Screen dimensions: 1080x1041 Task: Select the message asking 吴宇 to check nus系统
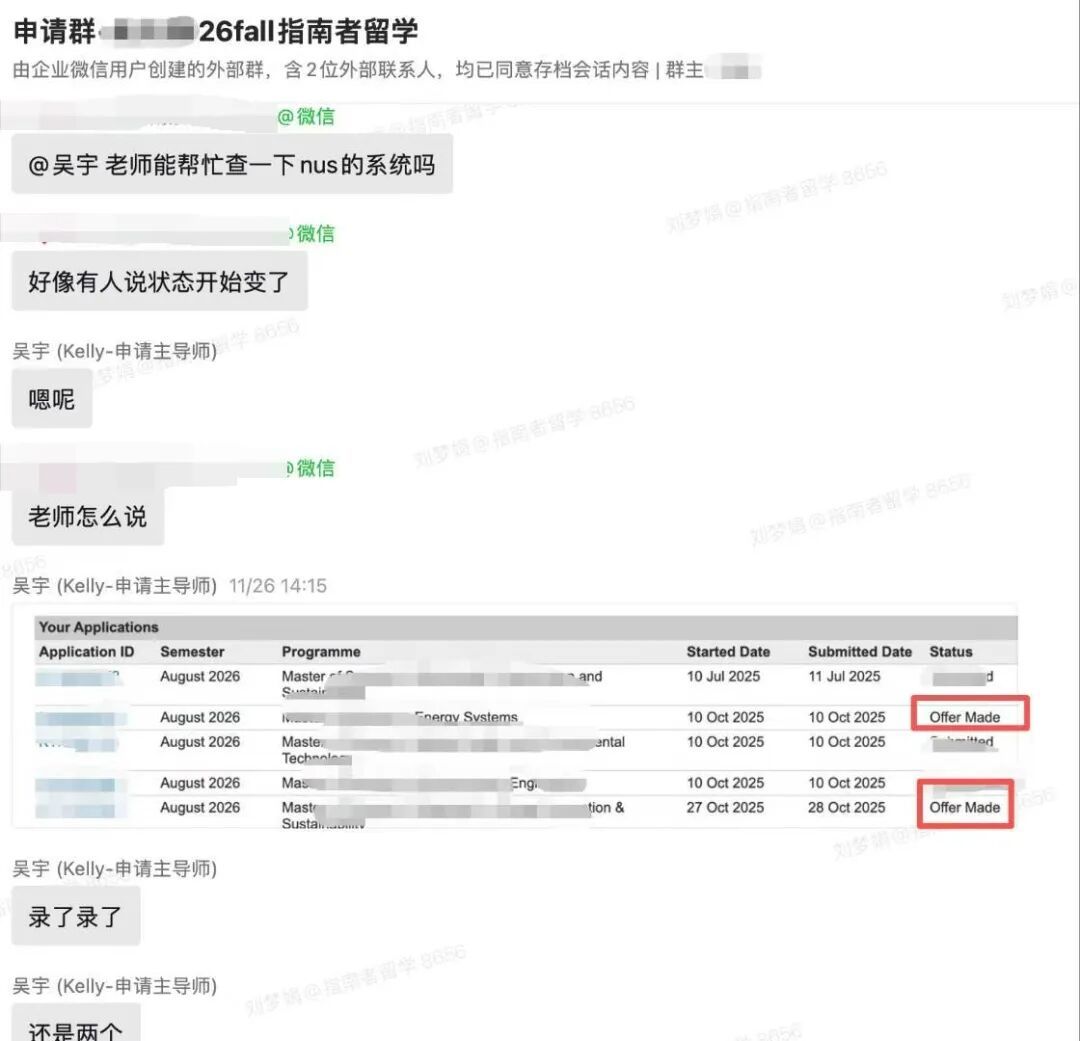231,165
